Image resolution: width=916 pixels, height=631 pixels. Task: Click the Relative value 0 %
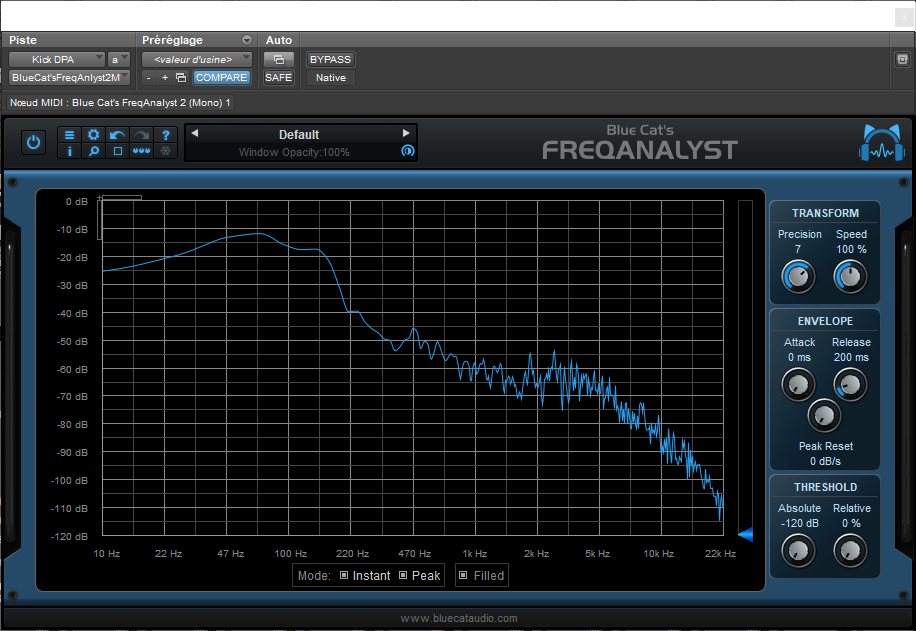click(x=851, y=523)
